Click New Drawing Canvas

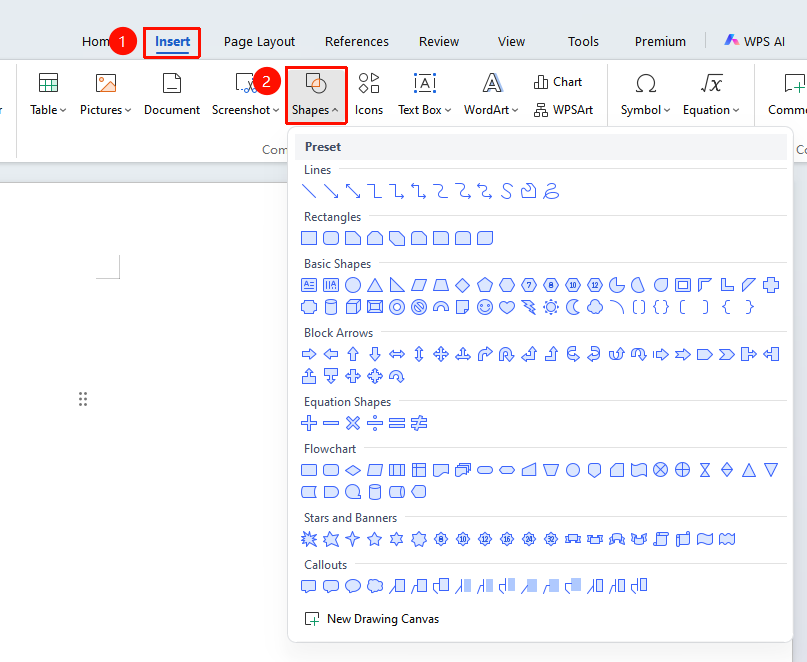[x=372, y=619]
